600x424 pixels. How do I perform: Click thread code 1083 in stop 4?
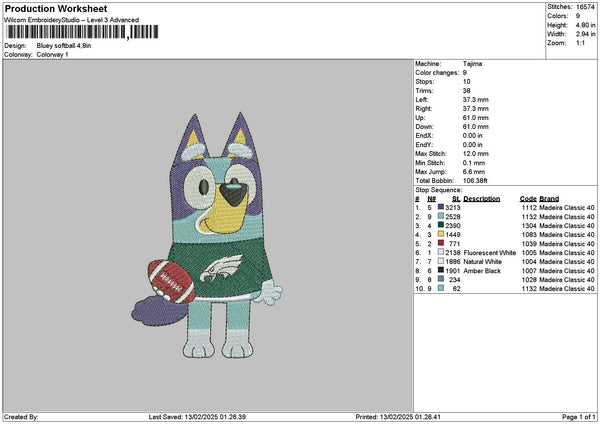[x=529, y=235]
